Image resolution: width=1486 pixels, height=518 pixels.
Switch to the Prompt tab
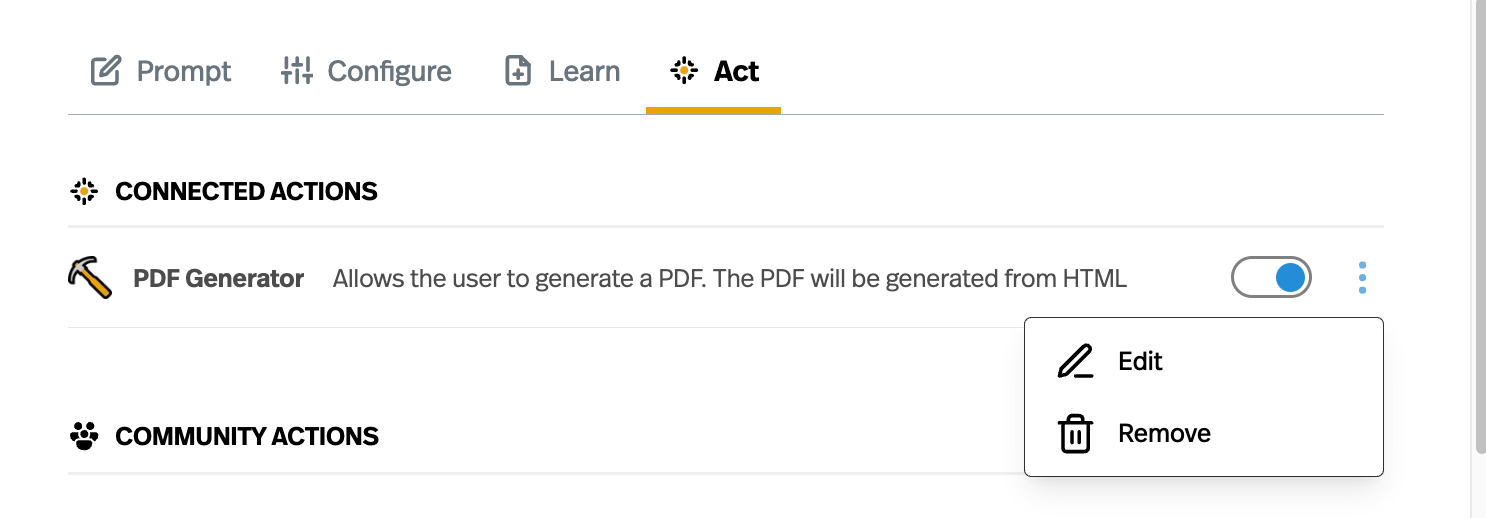pyautogui.click(x=183, y=71)
